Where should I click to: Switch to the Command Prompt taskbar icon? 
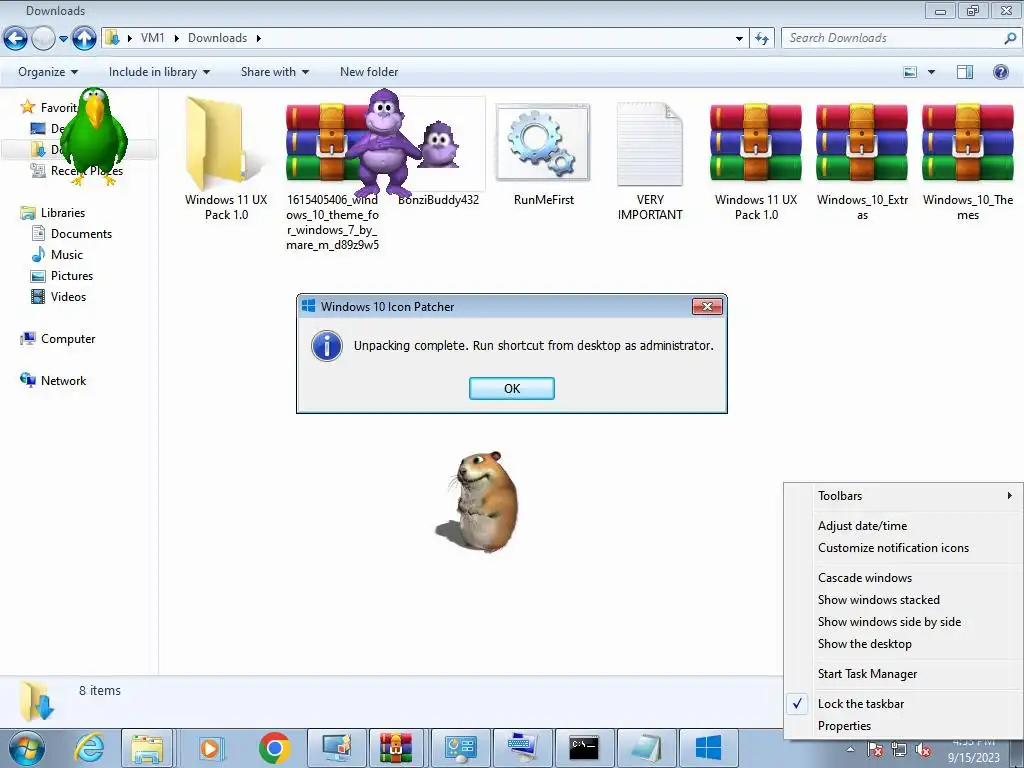coord(583,748)
